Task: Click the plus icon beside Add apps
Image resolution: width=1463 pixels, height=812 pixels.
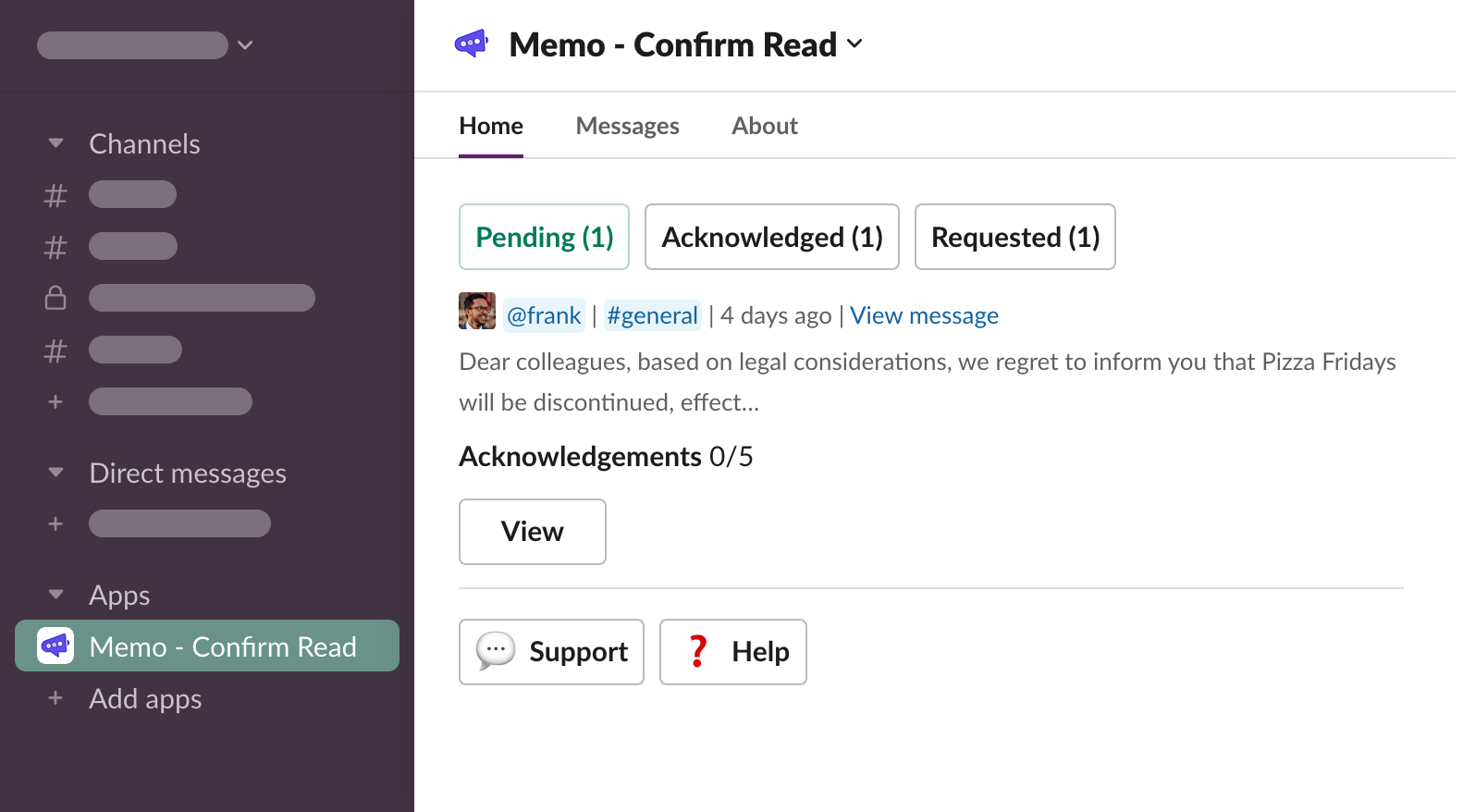Action: [x=55, y=698]
